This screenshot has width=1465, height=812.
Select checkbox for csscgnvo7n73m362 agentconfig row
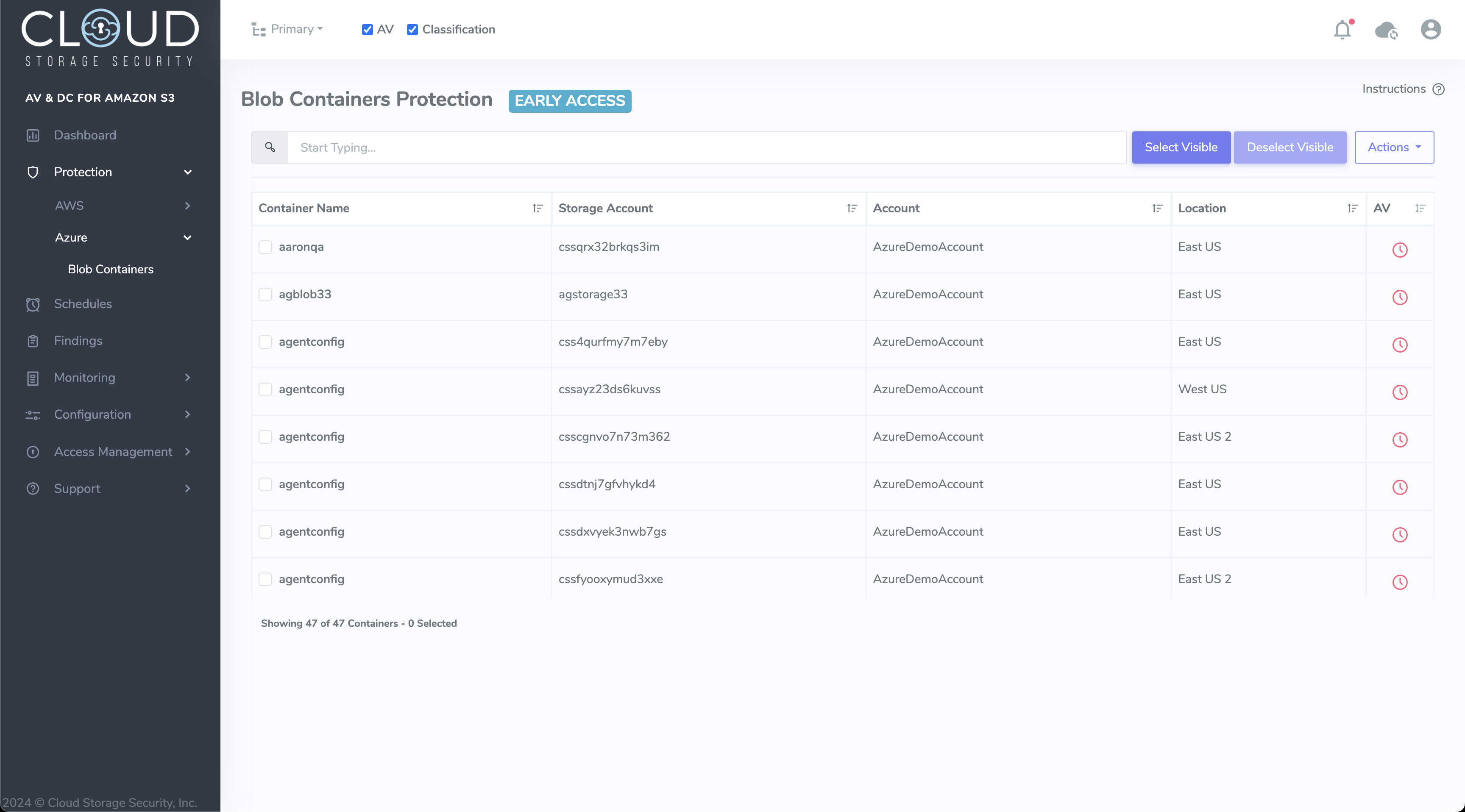265,437
